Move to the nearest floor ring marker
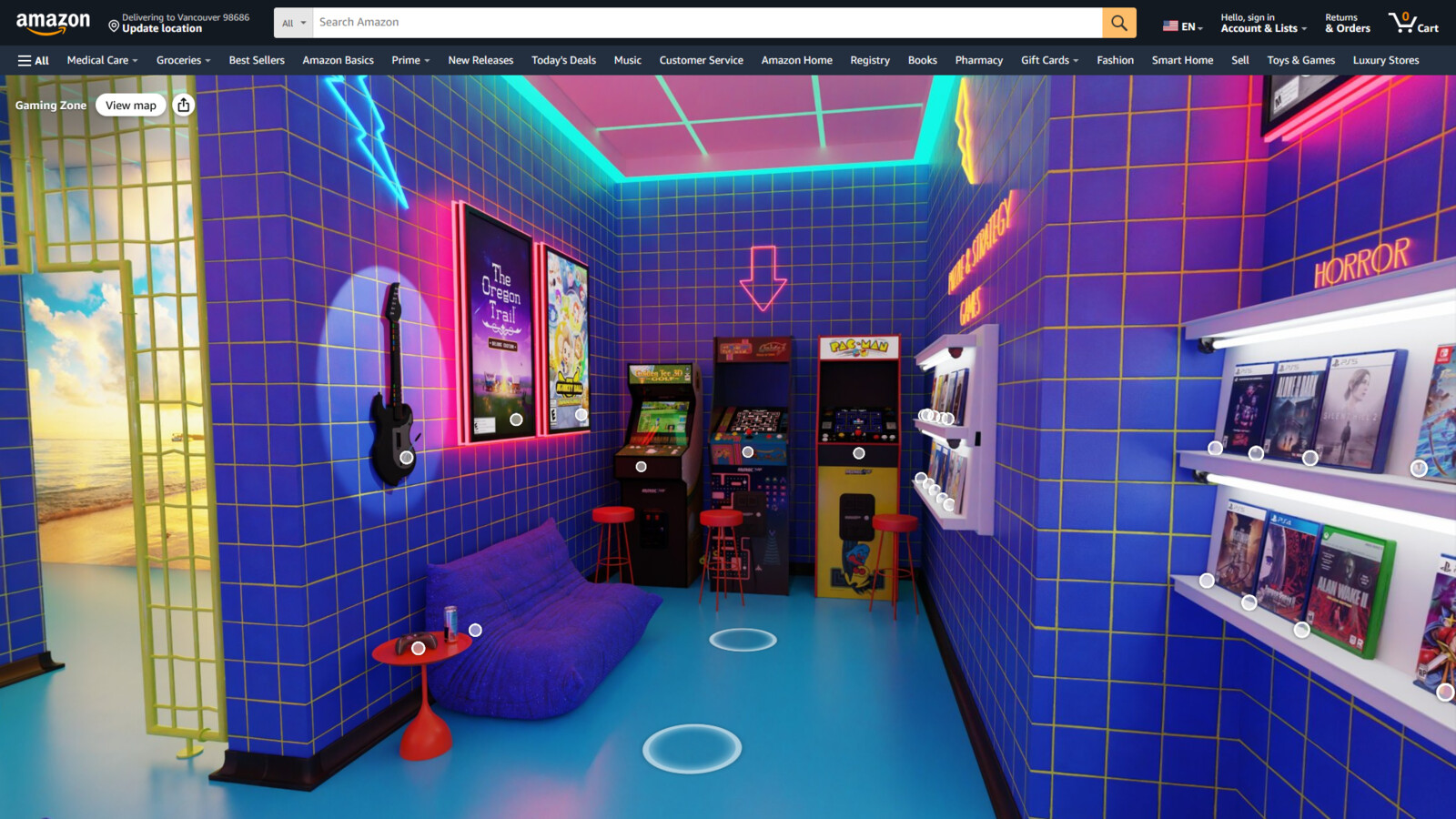The width and height of the screenshot is (1456, 819). click(x=693, y=749)
